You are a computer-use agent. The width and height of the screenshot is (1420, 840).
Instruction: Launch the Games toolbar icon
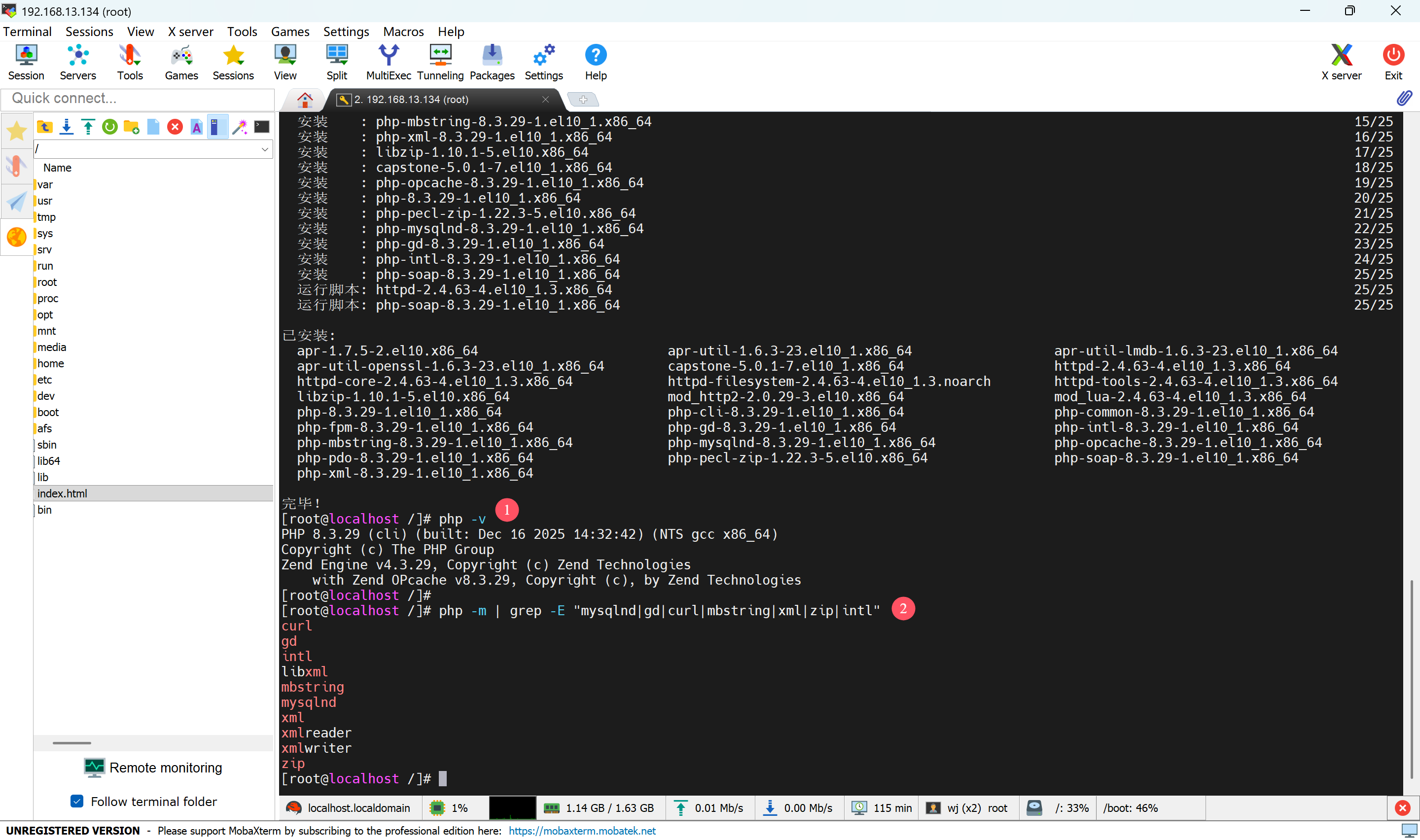[181, 62]
